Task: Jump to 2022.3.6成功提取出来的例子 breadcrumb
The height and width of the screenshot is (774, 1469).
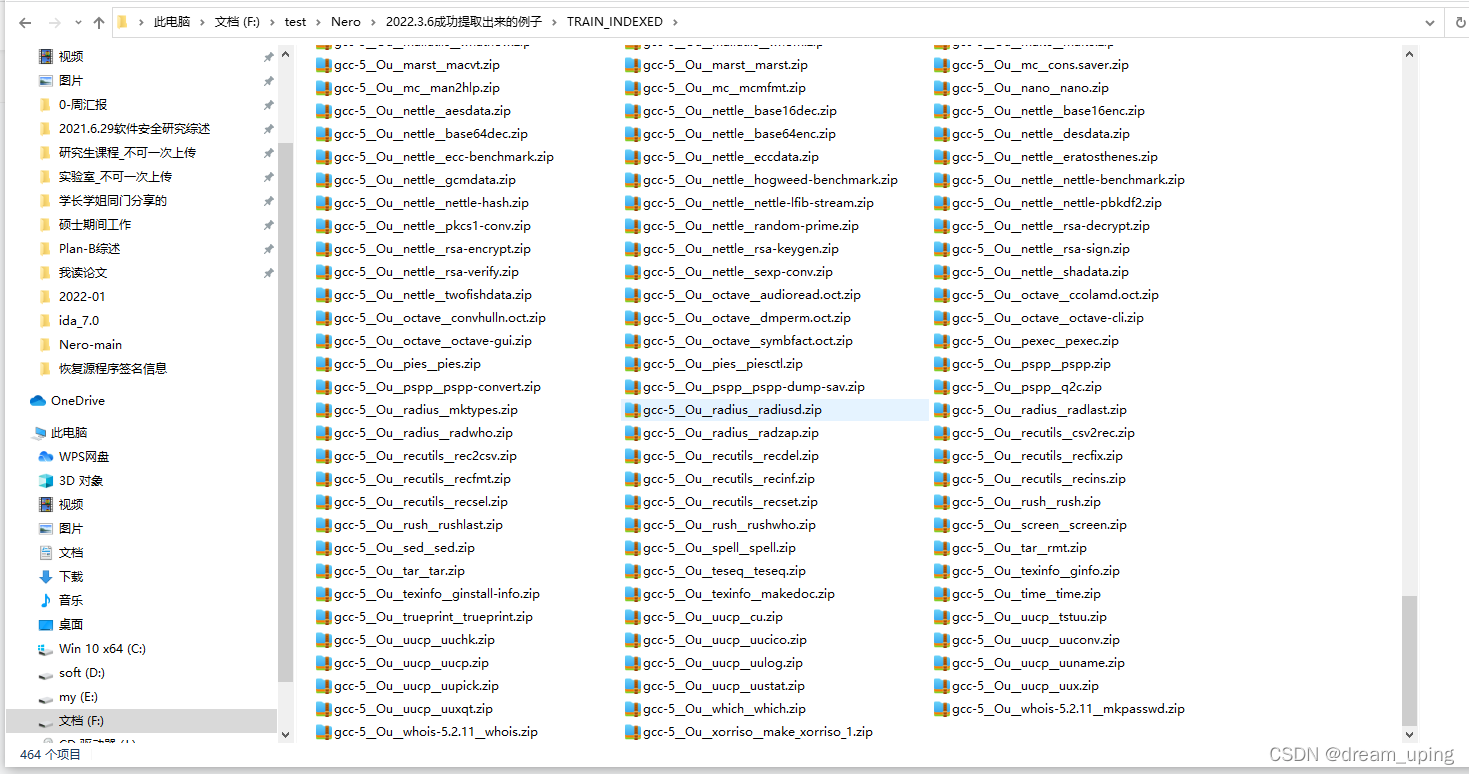Action: [x=464, y=21]
